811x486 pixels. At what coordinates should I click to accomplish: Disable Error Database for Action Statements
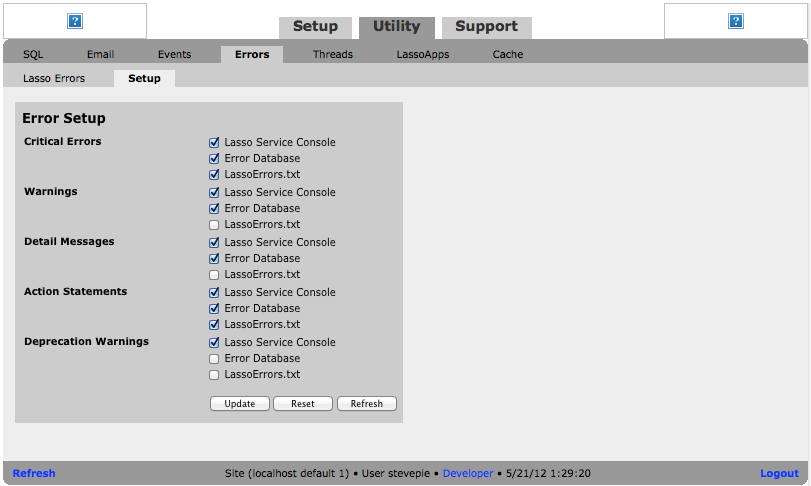pyautogui.click(x=214, y=309)
